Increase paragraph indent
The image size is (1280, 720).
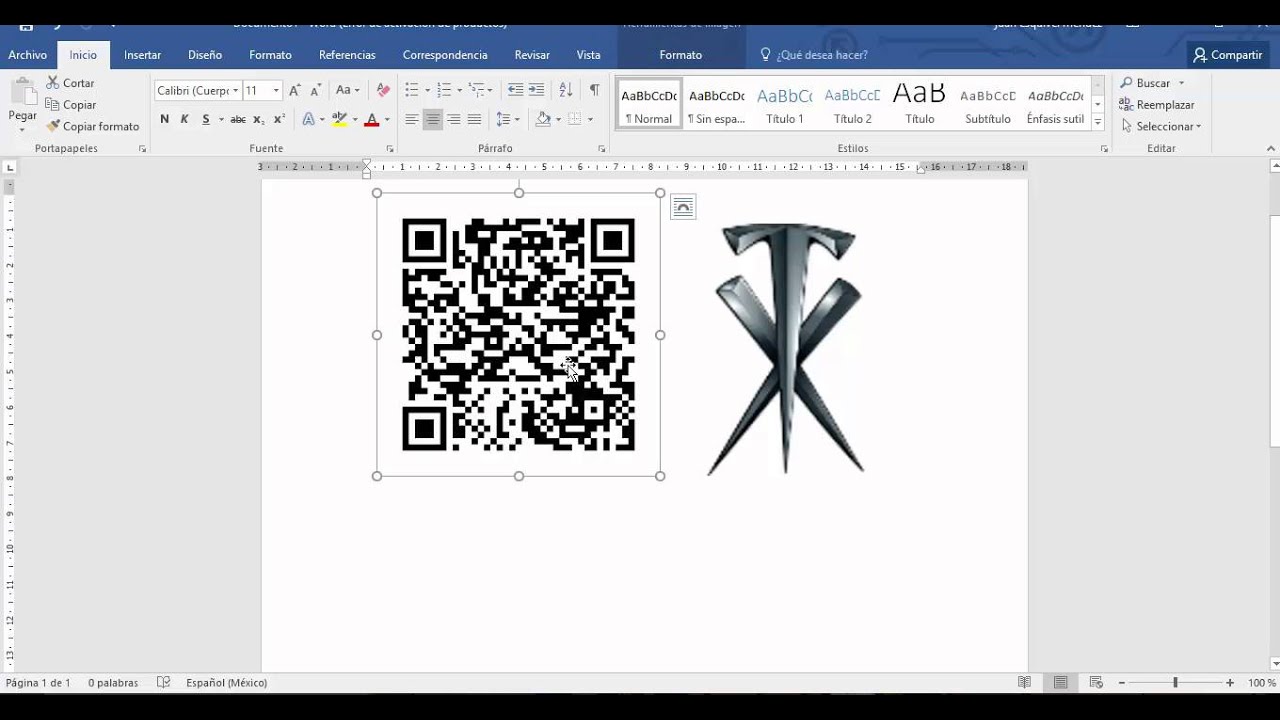(x=536, y=90)
